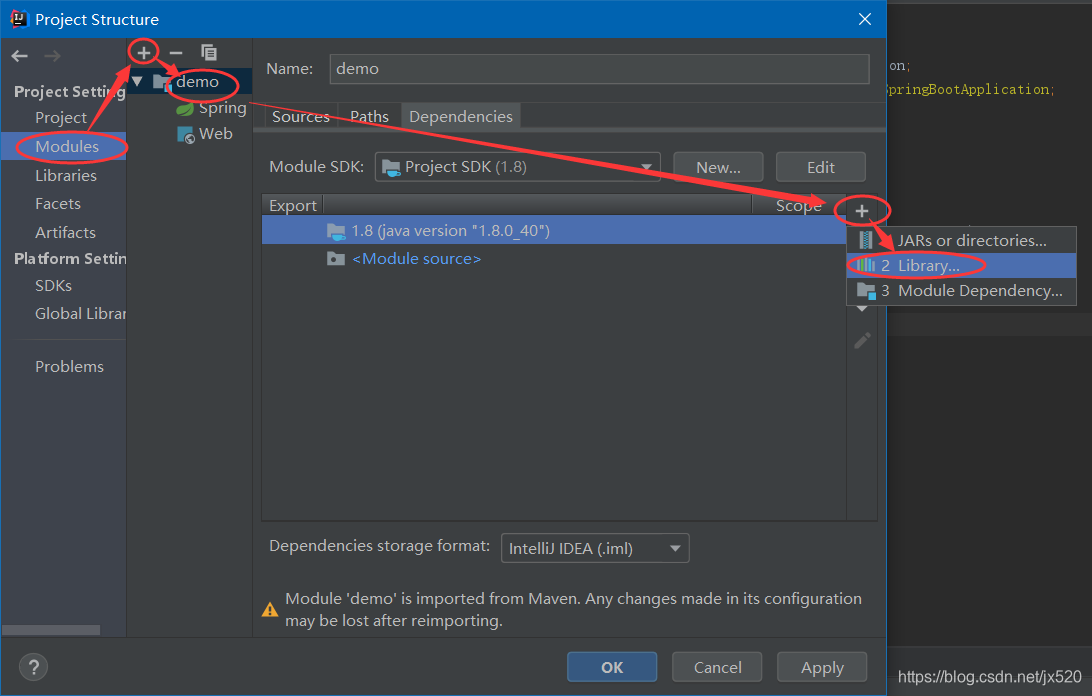Select the 1.8 java version row
1092x696 pixels.
tap(554, 231)
